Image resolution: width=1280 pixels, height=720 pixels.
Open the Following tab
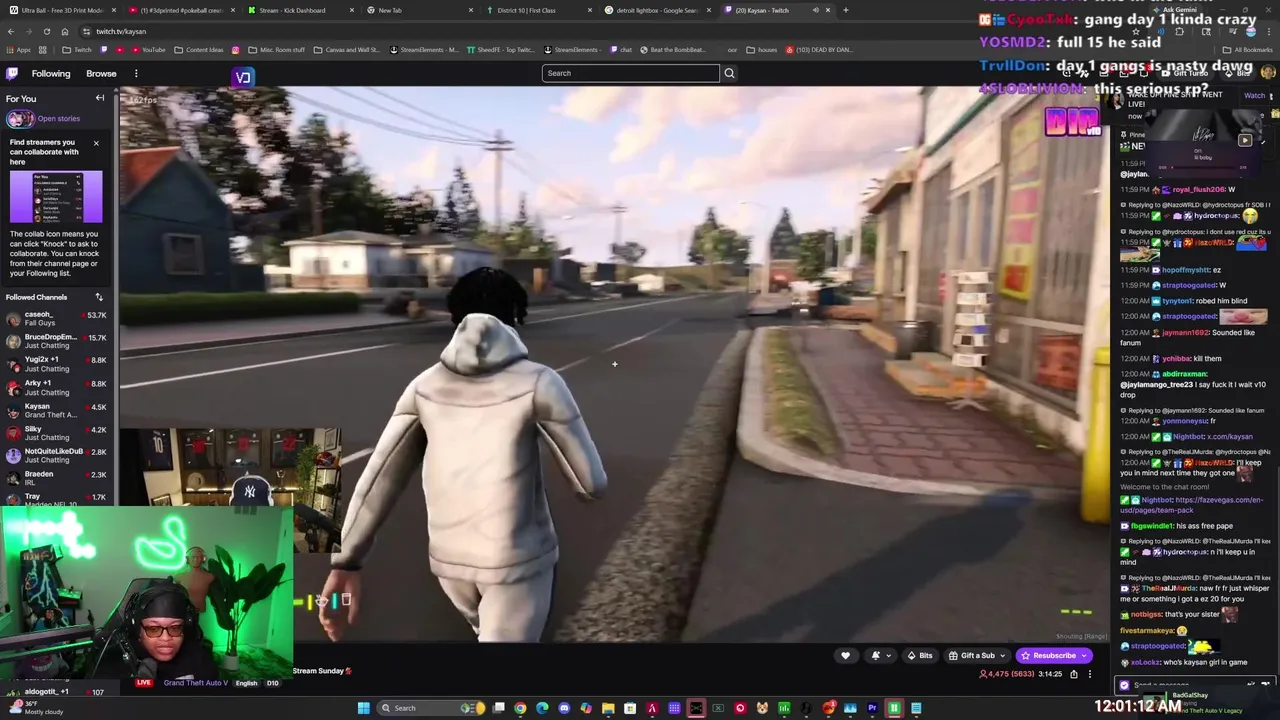(x=51, y=73)
